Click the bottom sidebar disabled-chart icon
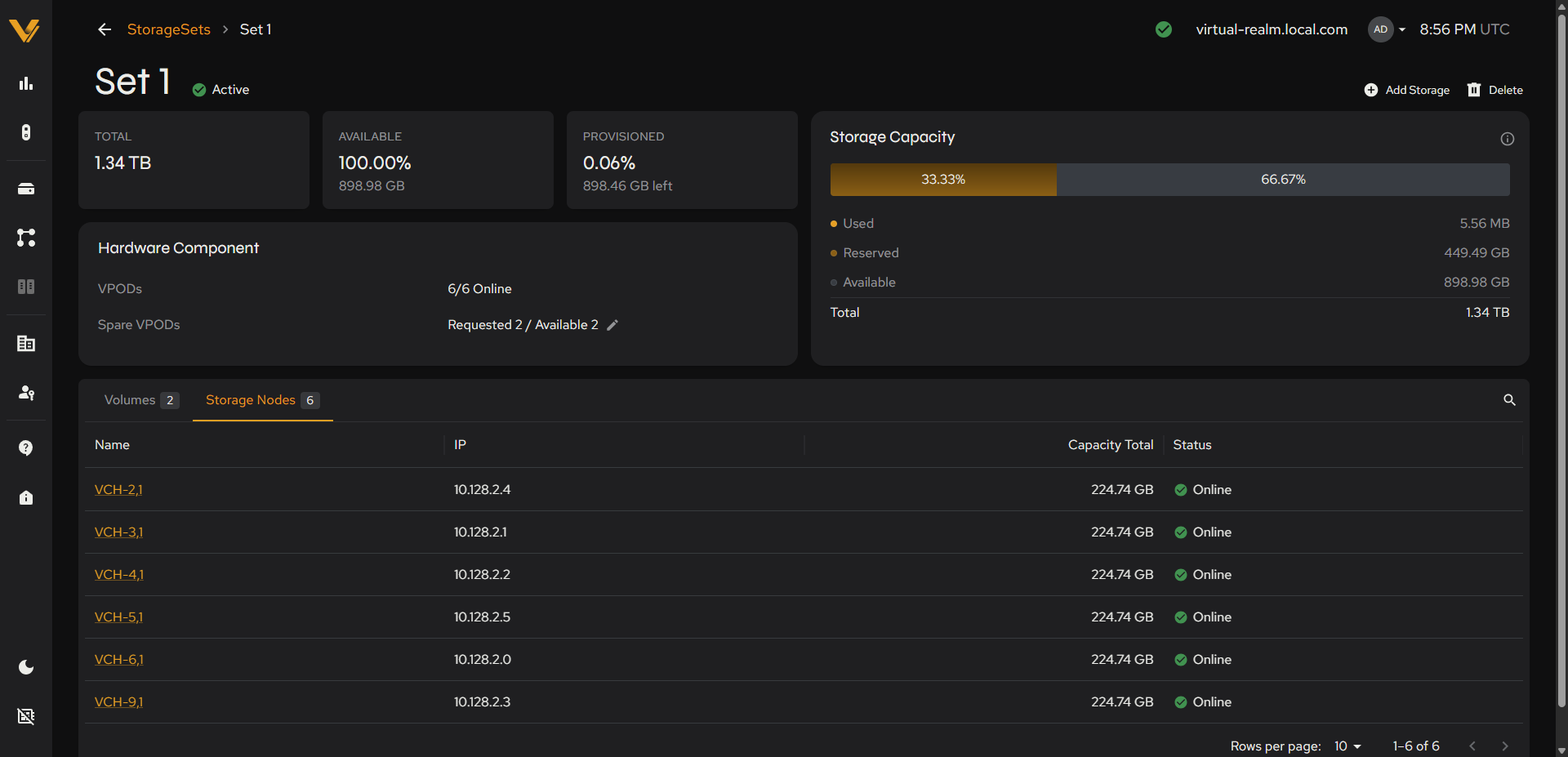This screenshot has width=1568, height=757. (26, 716)
